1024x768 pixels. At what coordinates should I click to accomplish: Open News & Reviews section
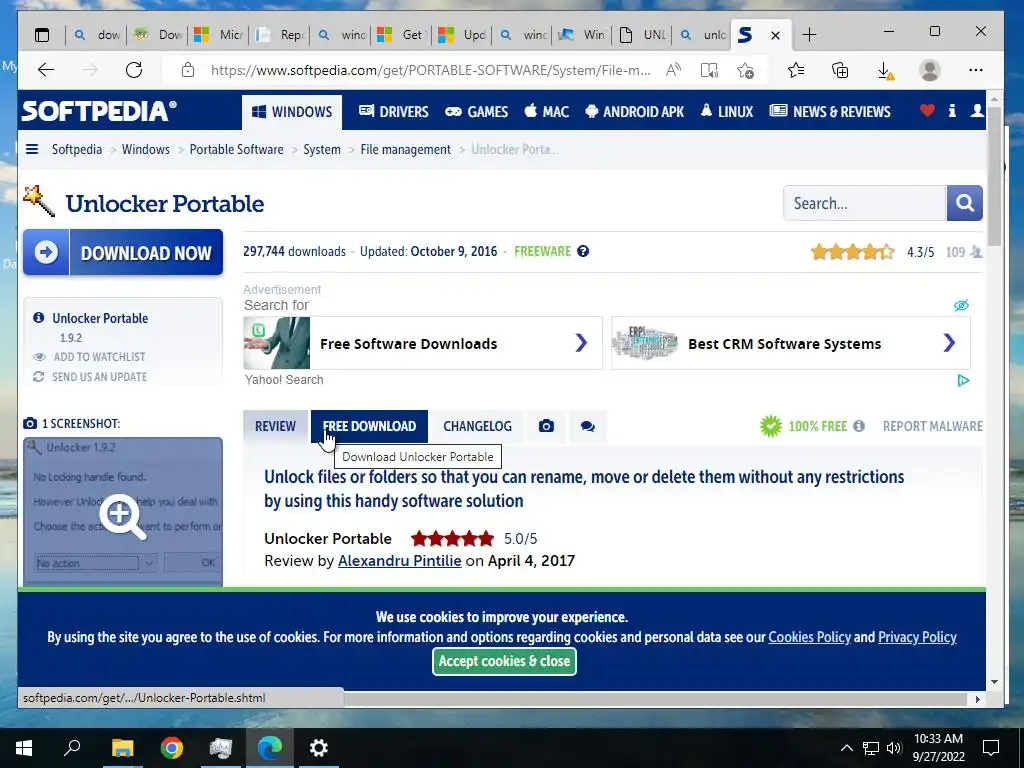click(x=830, y=112)
